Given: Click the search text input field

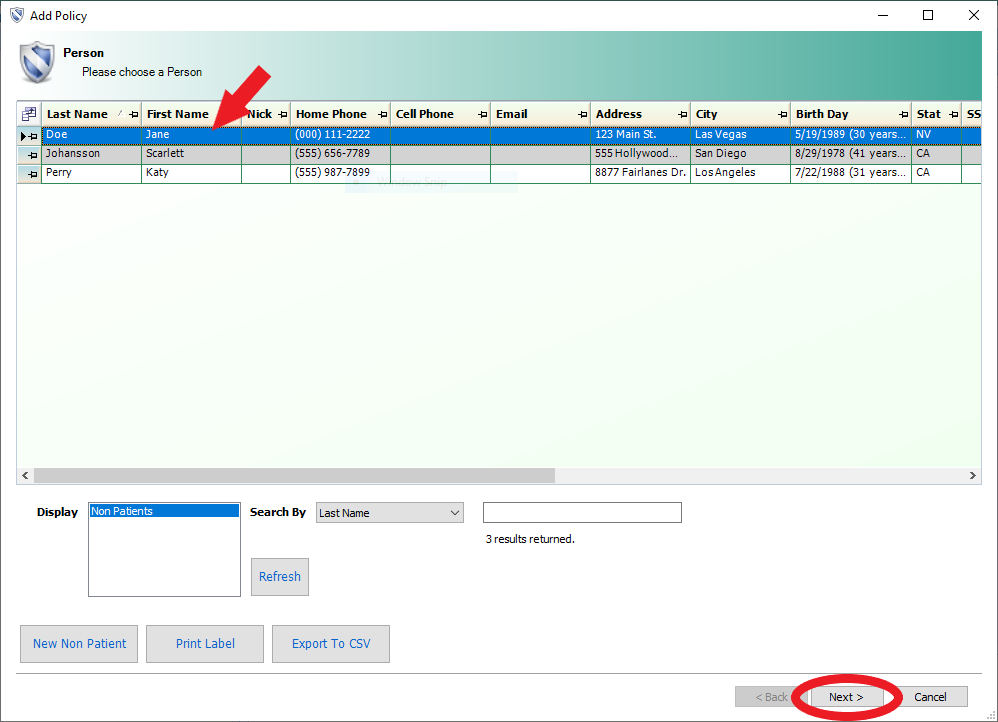Looking at the screenshot, I should point(582,513).
